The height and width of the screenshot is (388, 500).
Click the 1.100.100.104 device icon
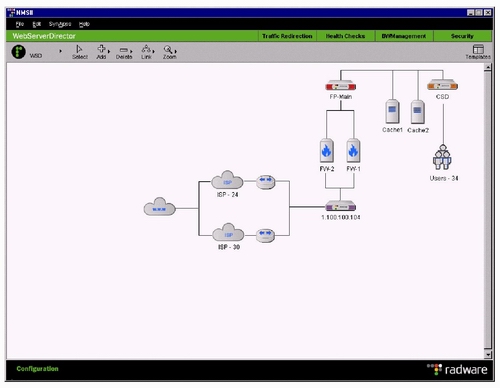pyautogui.click(x=341, y=206)
